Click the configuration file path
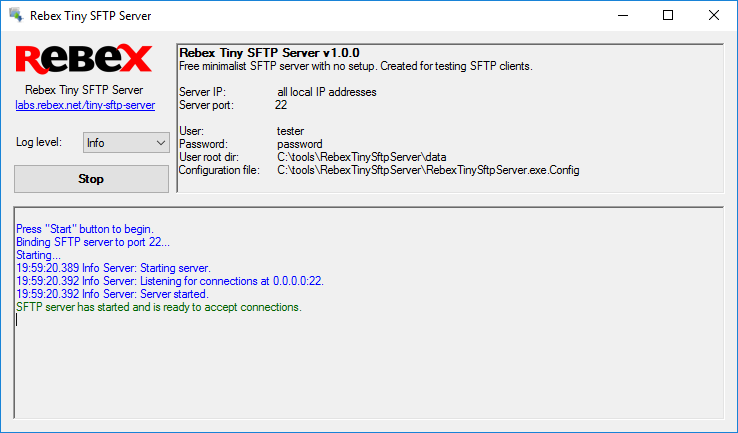Image resolution: width=738 pixels, height=433 pixels. coord(428,170)
